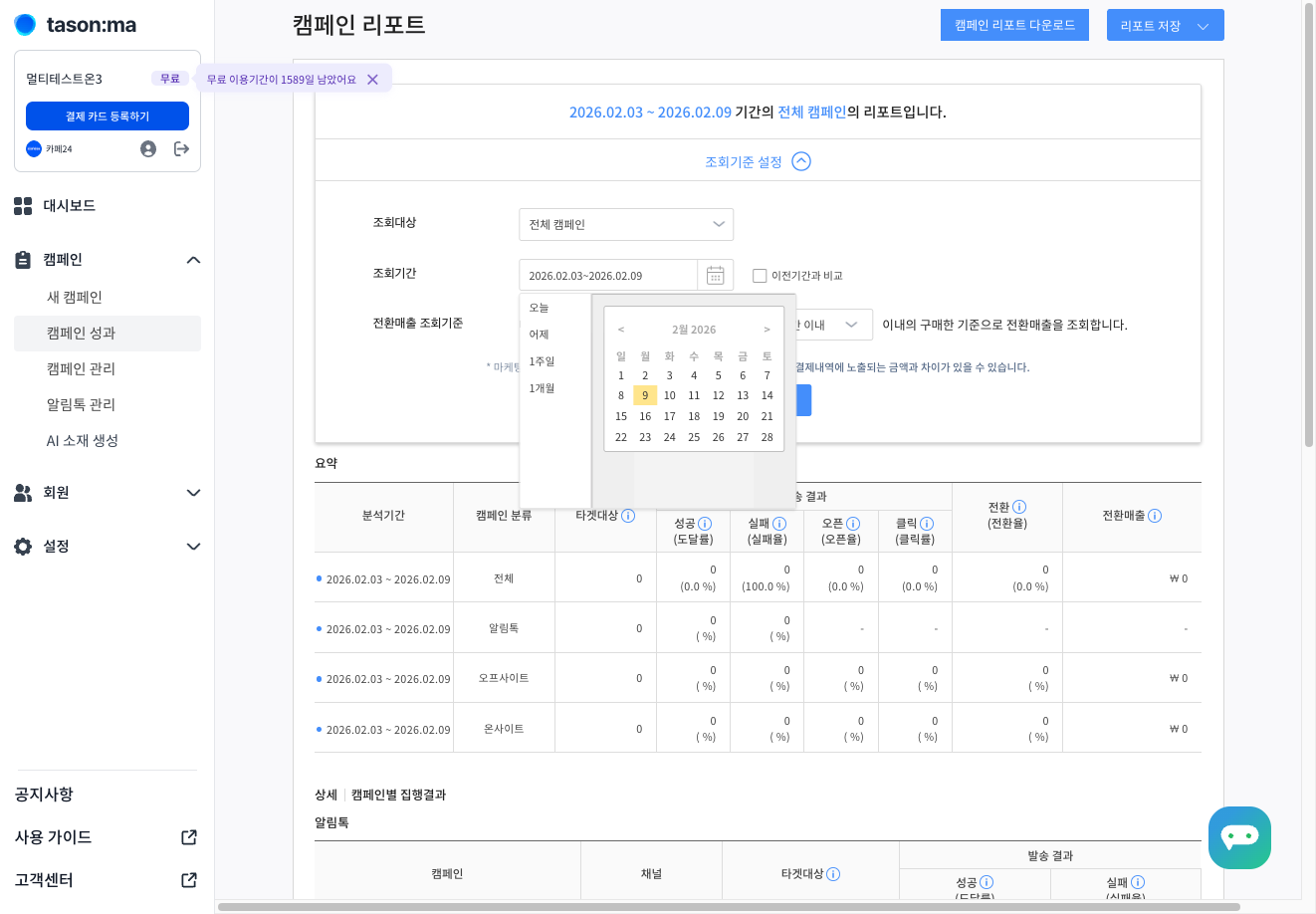Image resolution: width=1316 pixels, height=914 pixels.
Task: Click info icon next to 타겟대상 in summary table
Action: pyautogui.click(x=628, y=516)
